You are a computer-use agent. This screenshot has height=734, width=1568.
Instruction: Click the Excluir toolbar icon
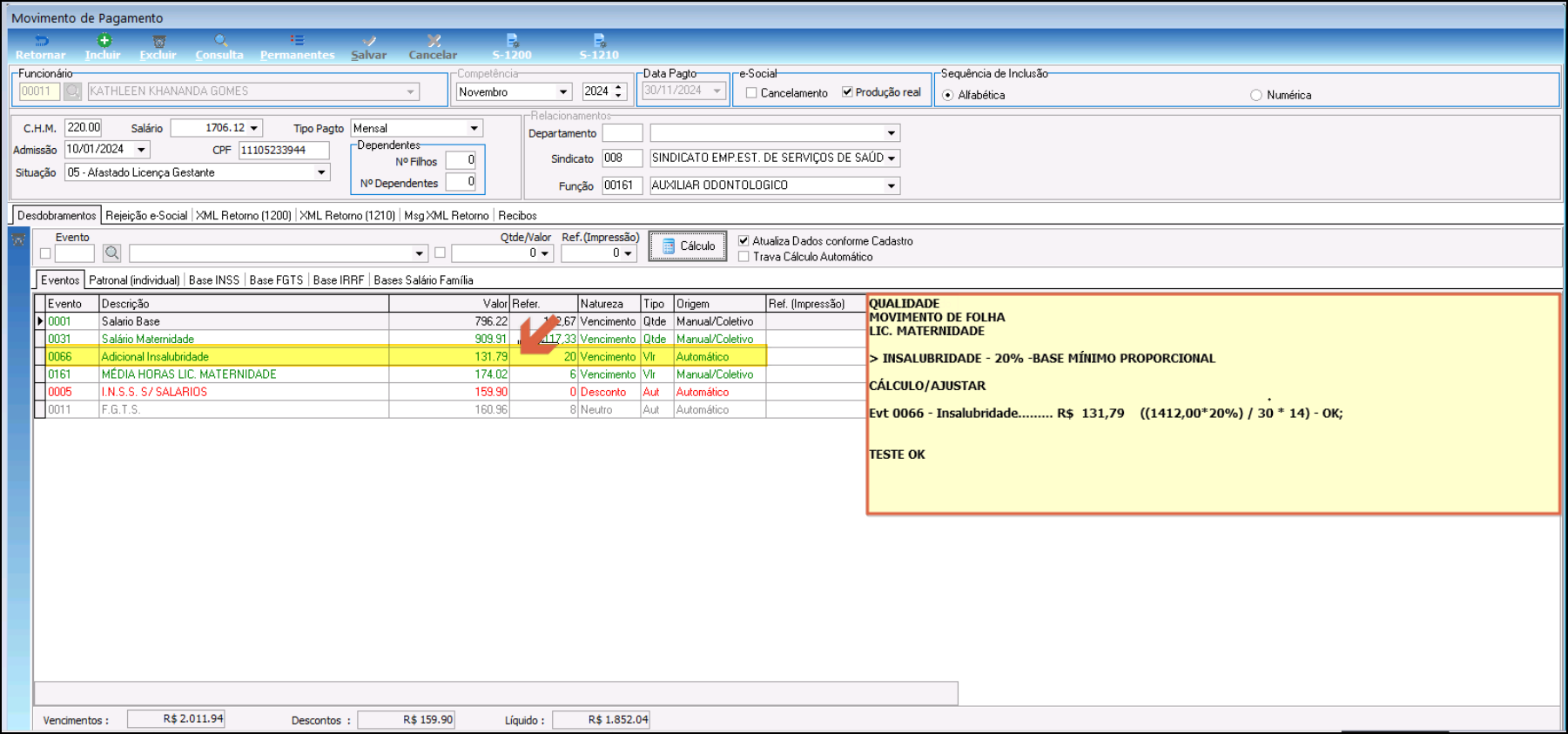(x=159, y=41)
